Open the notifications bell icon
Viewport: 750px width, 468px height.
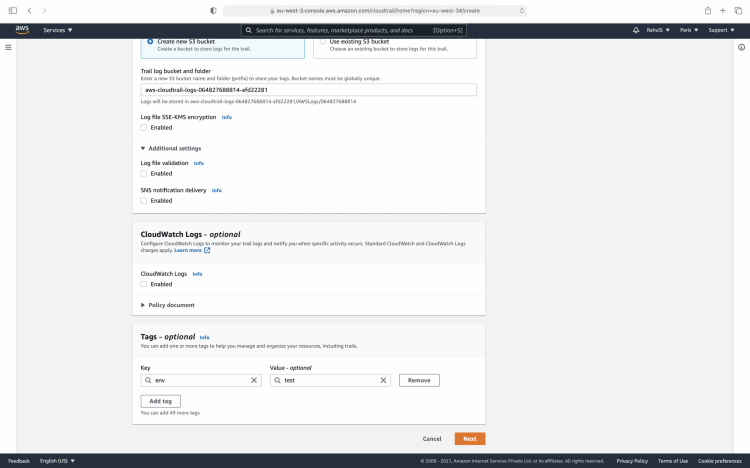point(637,30)
